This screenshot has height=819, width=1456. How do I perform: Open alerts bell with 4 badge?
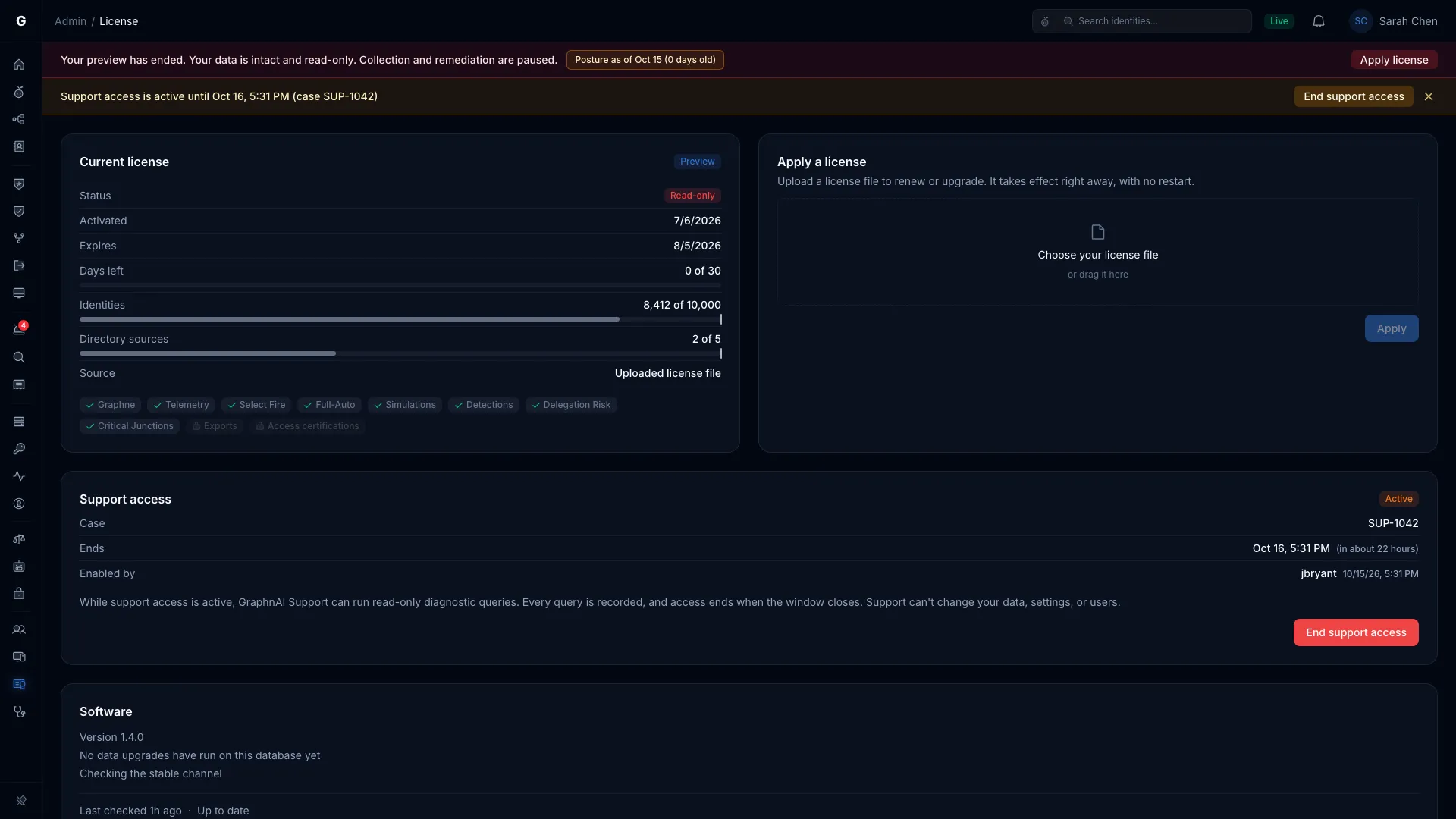(19, 329)
